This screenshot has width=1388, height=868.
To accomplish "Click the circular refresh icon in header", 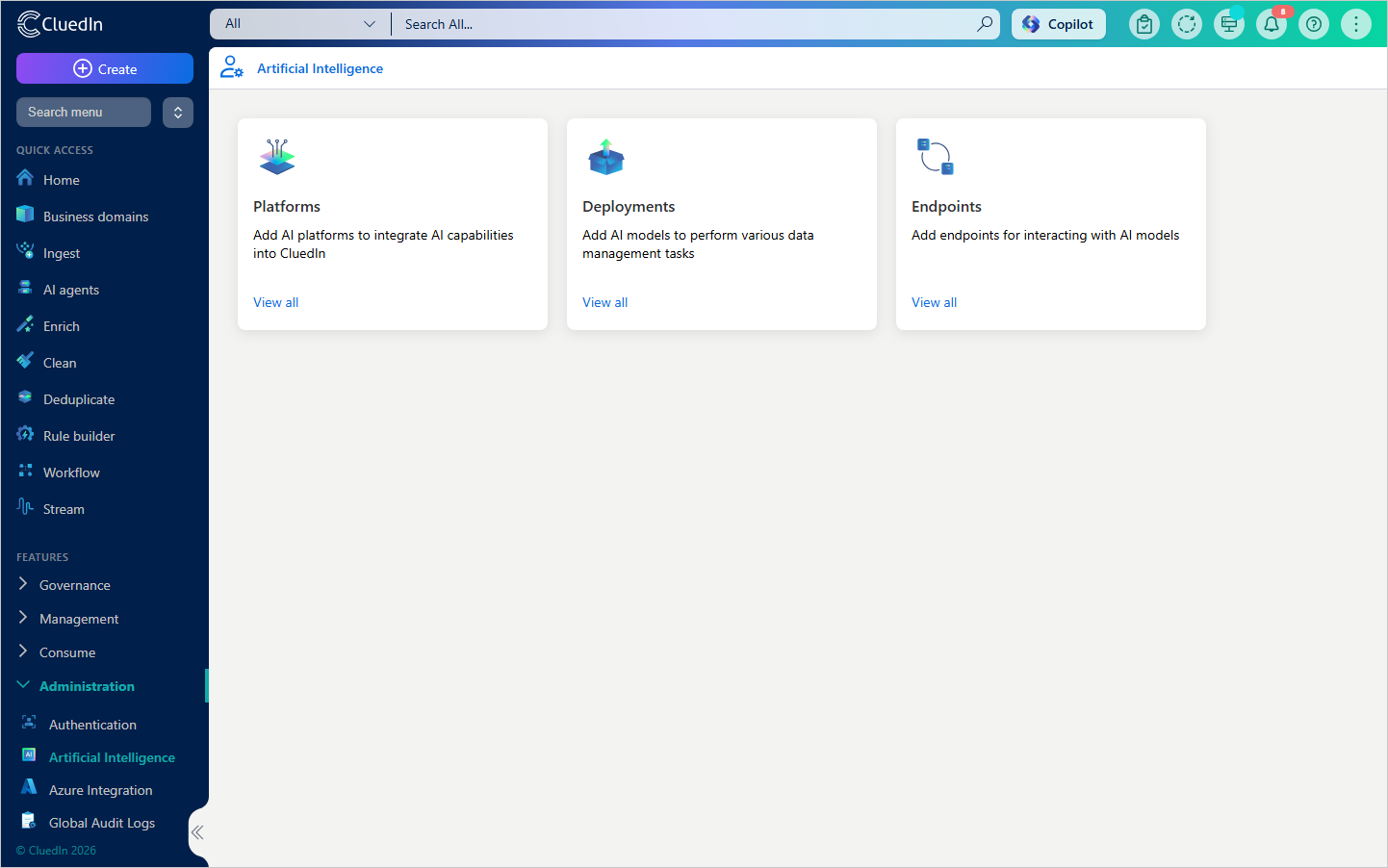I will point(1187,24).
